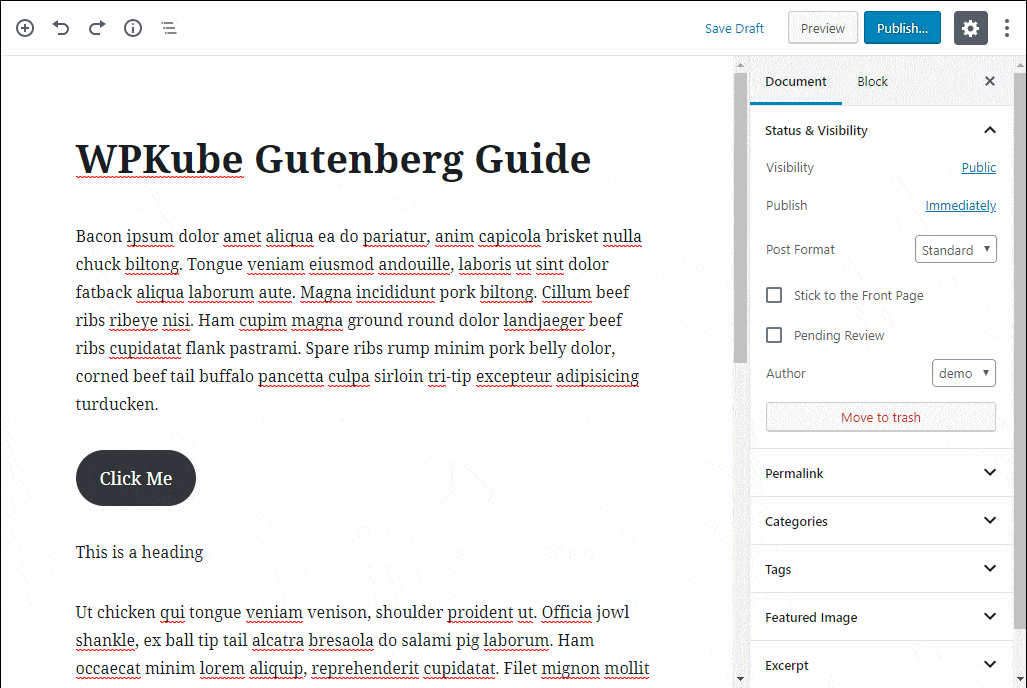Viewport: 1027px width, 688px height.
Task: Click the 'This is a heading' text
Action: pos(140,552)
